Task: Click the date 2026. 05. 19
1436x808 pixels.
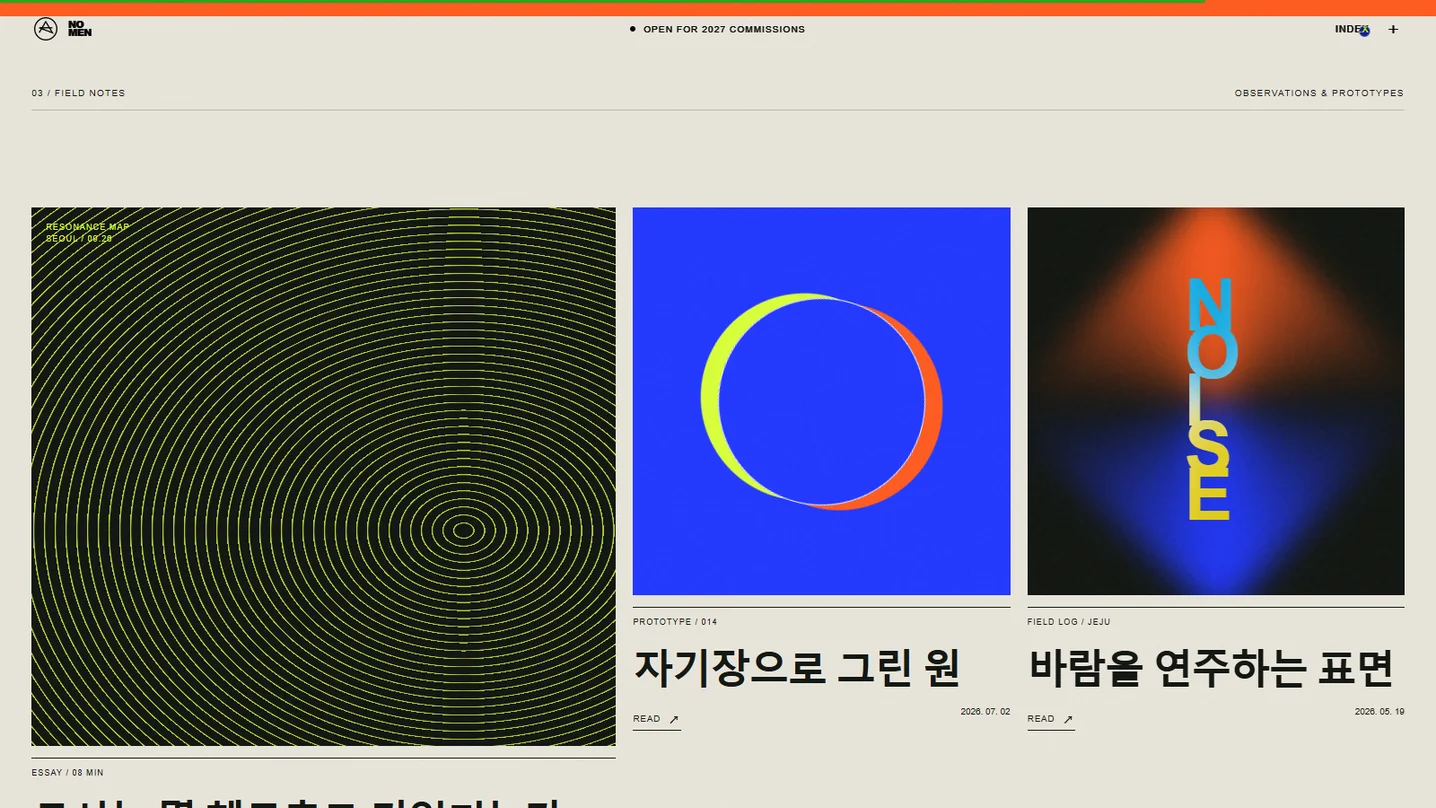Action: click(1379, 712)
